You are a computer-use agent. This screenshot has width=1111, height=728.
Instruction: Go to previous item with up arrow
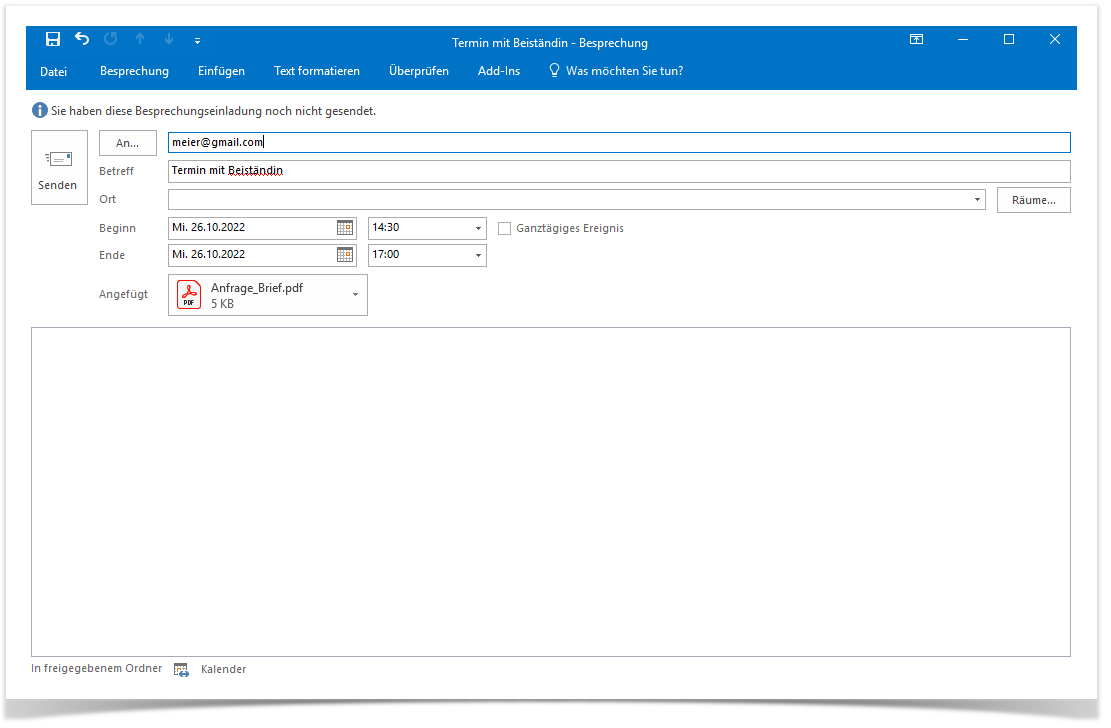(140, 39)
